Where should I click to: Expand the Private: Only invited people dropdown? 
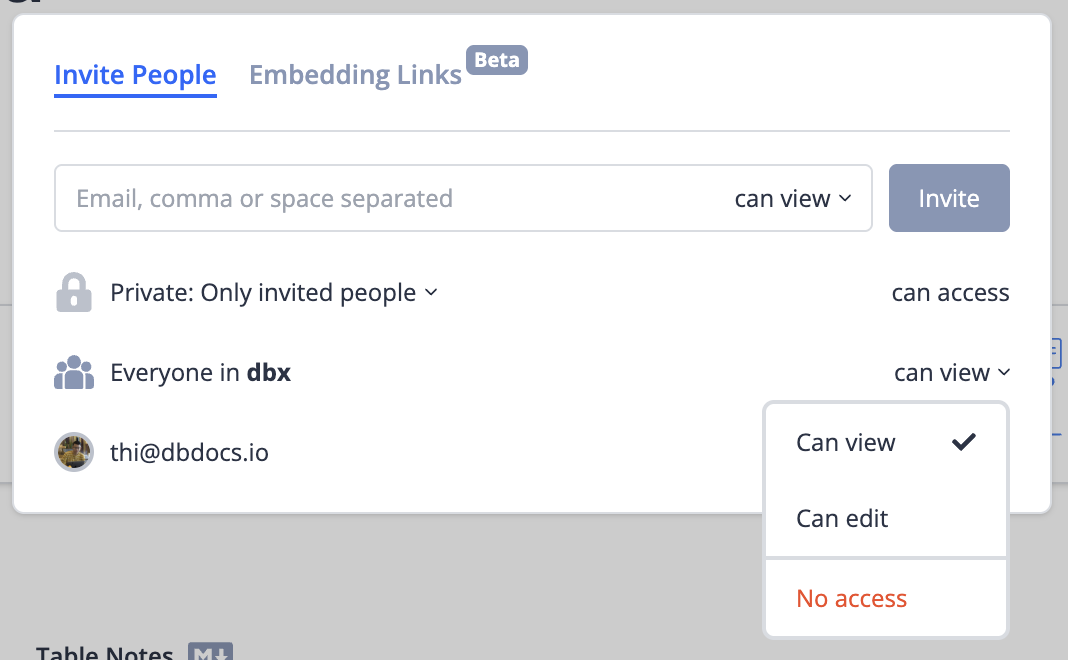point(274,293)
